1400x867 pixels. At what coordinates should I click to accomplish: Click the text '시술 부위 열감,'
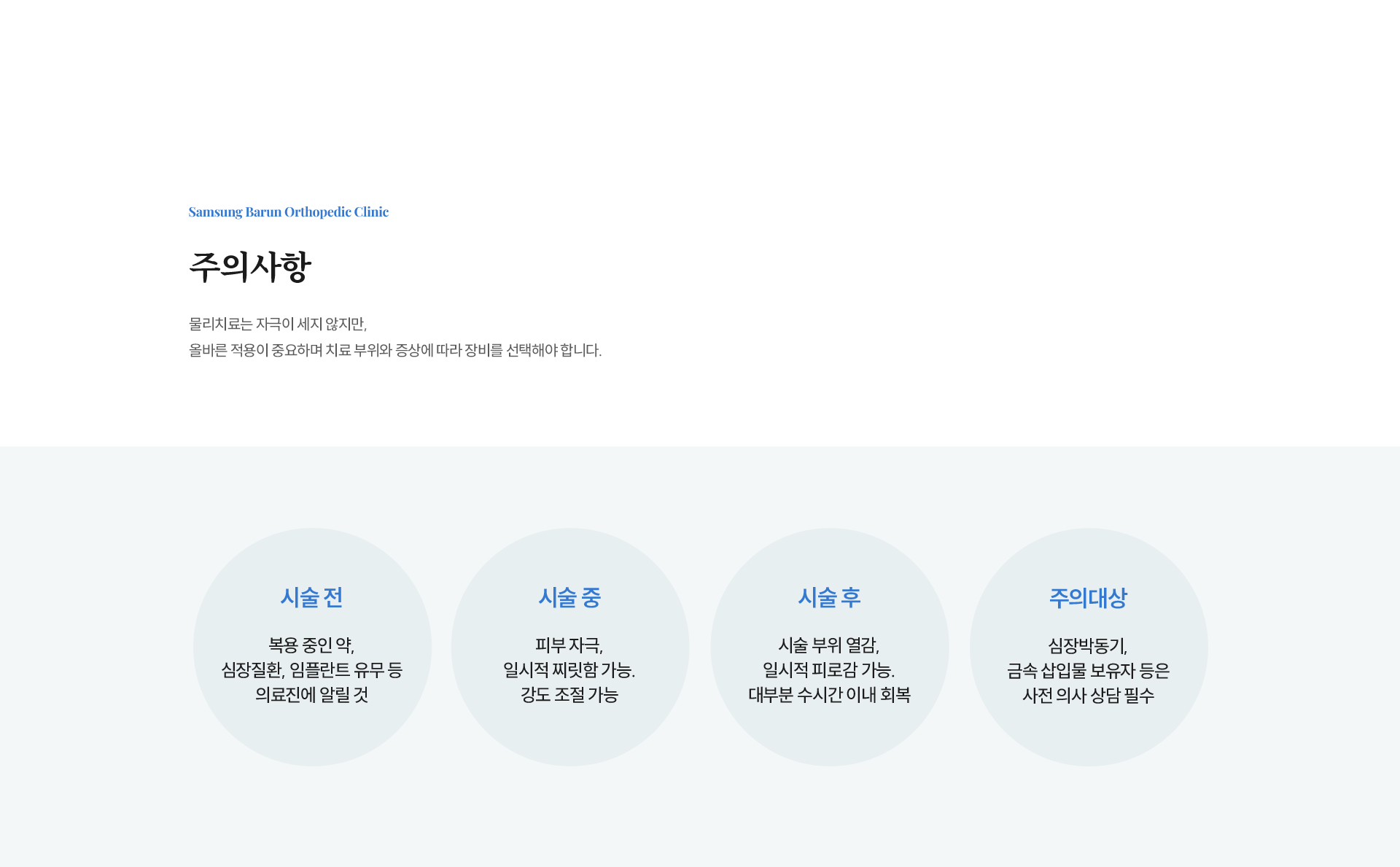[830, 645]
